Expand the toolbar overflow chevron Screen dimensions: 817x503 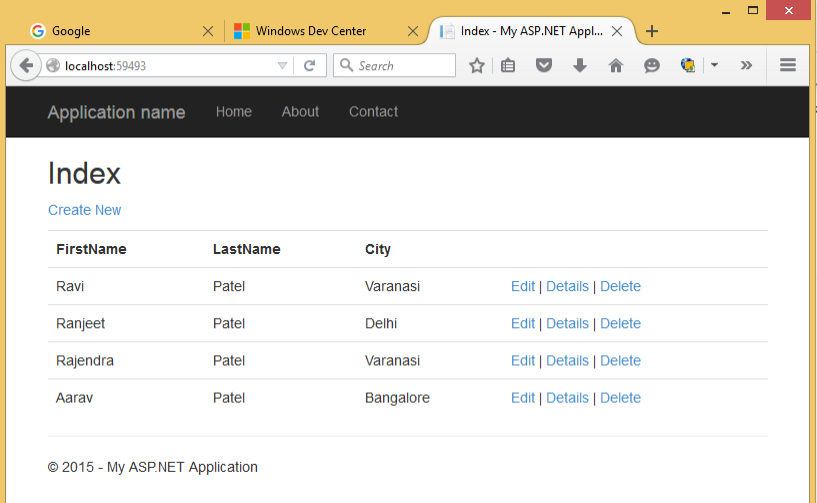point(746,66)
